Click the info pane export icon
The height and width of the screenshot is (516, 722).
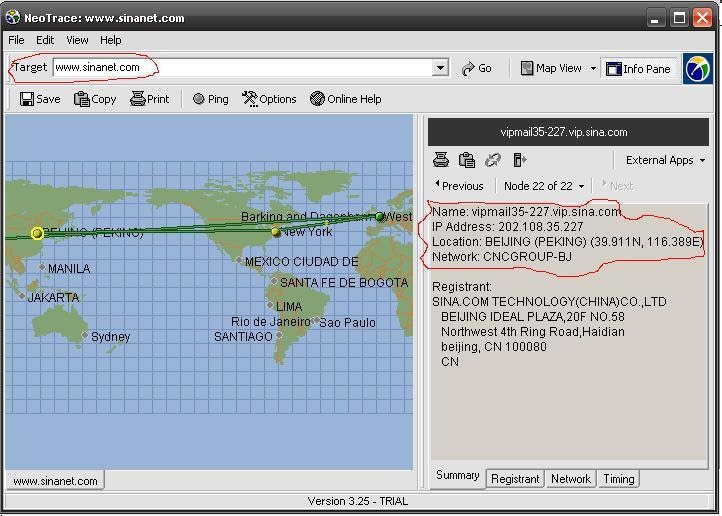click(x=519, y=160)
